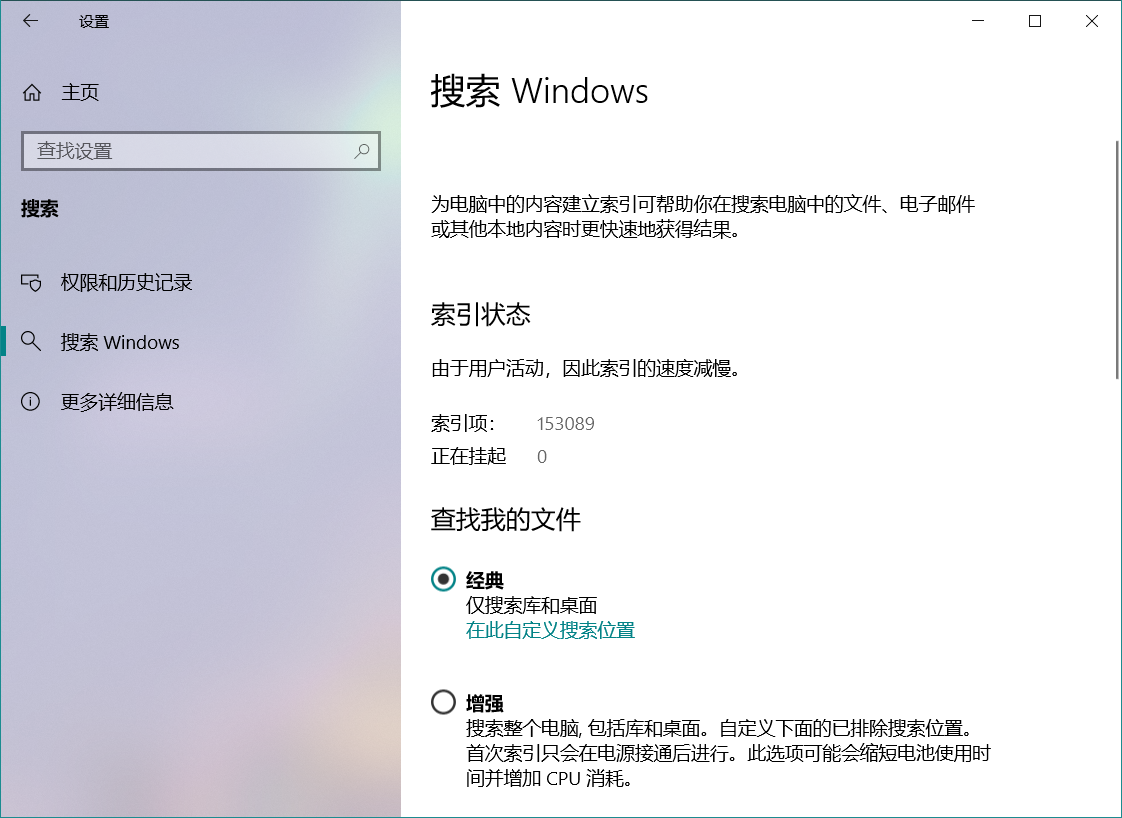Click the 索引项 value 153089
This screenshot has height=818, width=1122.
pos(565,424)
